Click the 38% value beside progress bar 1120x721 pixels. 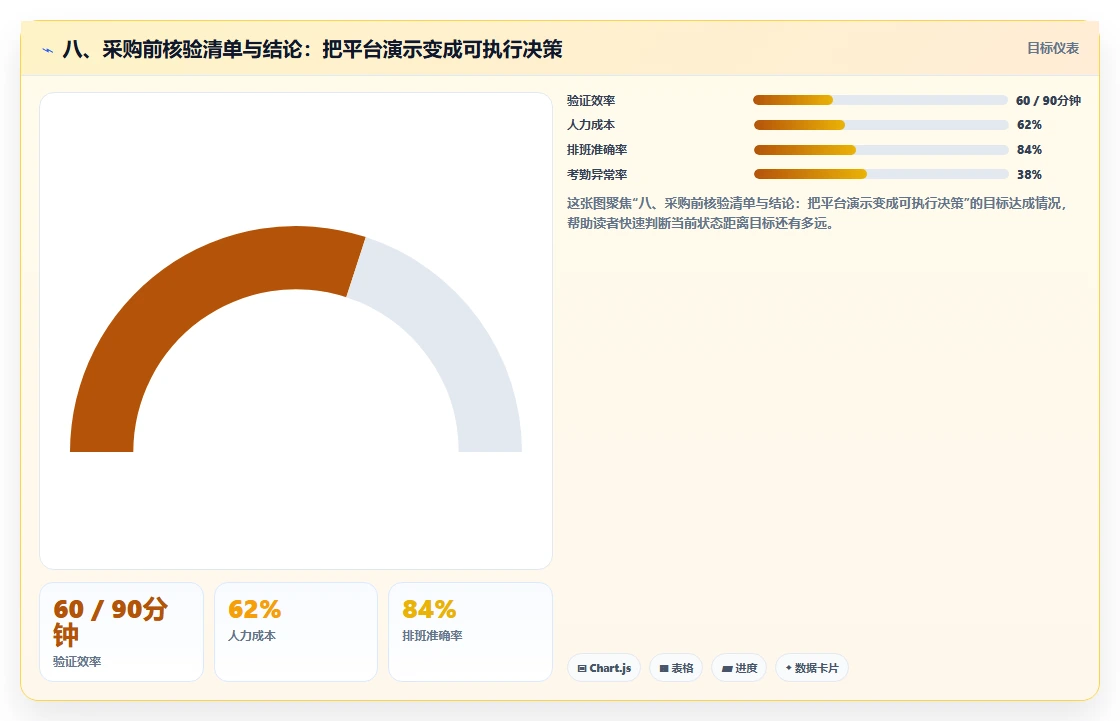tap(1029, 174)
